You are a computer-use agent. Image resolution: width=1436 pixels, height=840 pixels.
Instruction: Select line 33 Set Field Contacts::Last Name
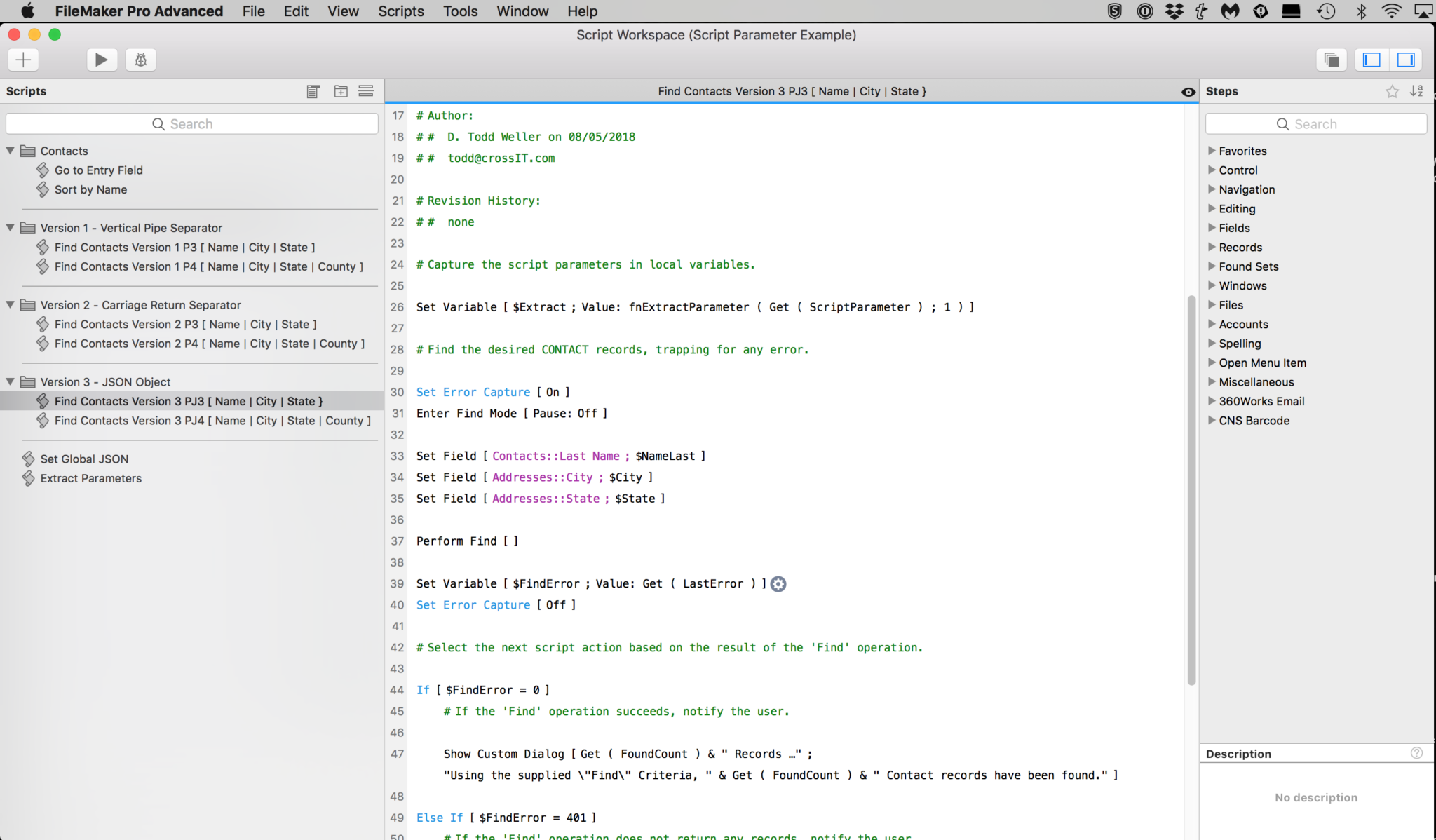(x=561, y=456)
